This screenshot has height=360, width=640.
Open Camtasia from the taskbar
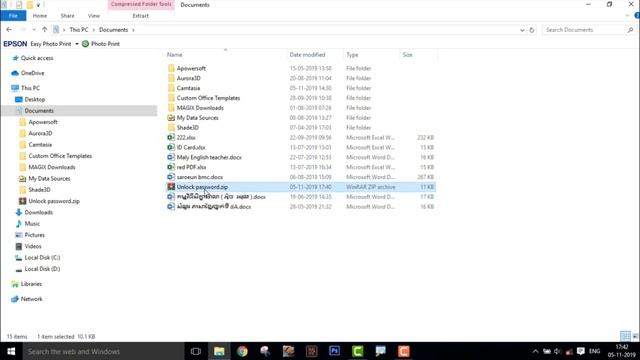pos(358,351)
